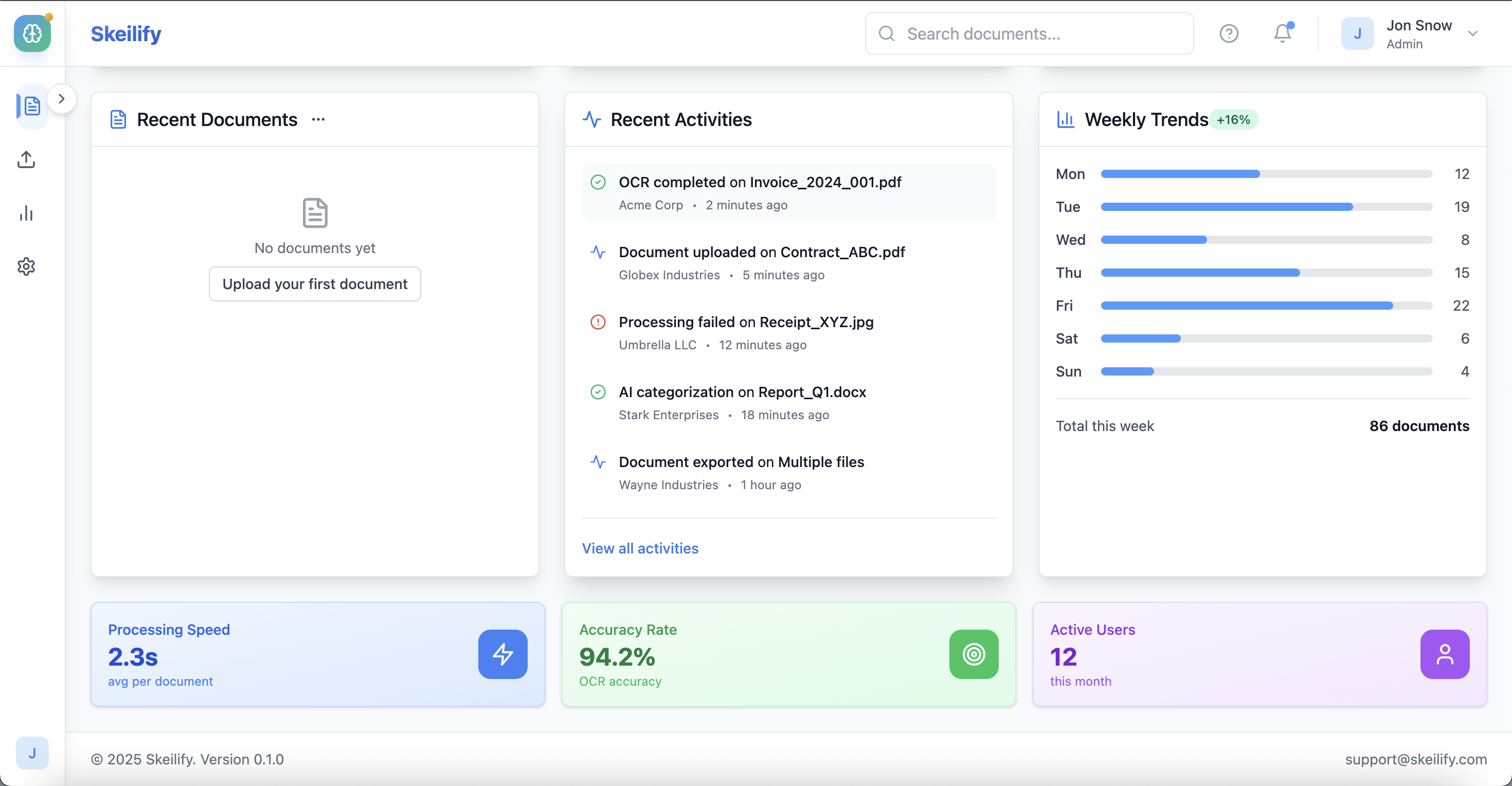Click the help question mark icon
This screenshot has width=1512, height=786.
pos(1229,33)
